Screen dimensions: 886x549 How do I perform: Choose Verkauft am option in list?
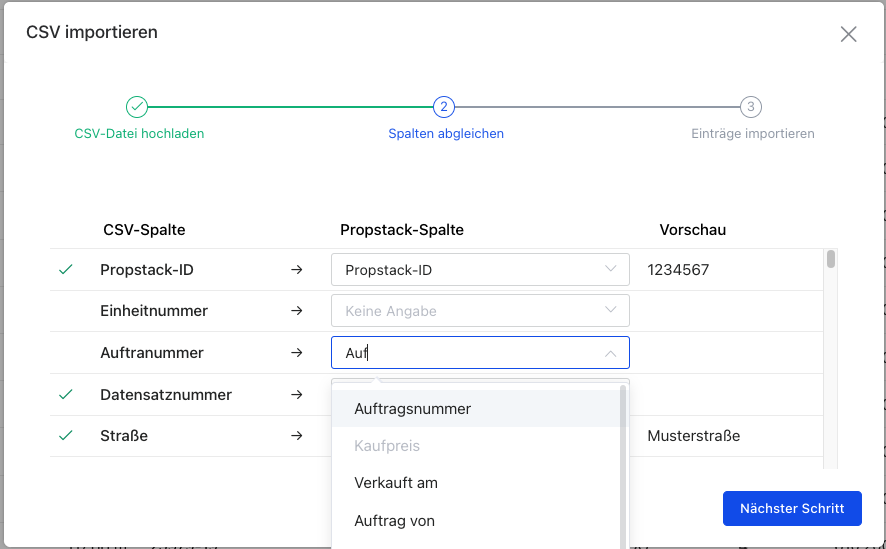(396, 483)
